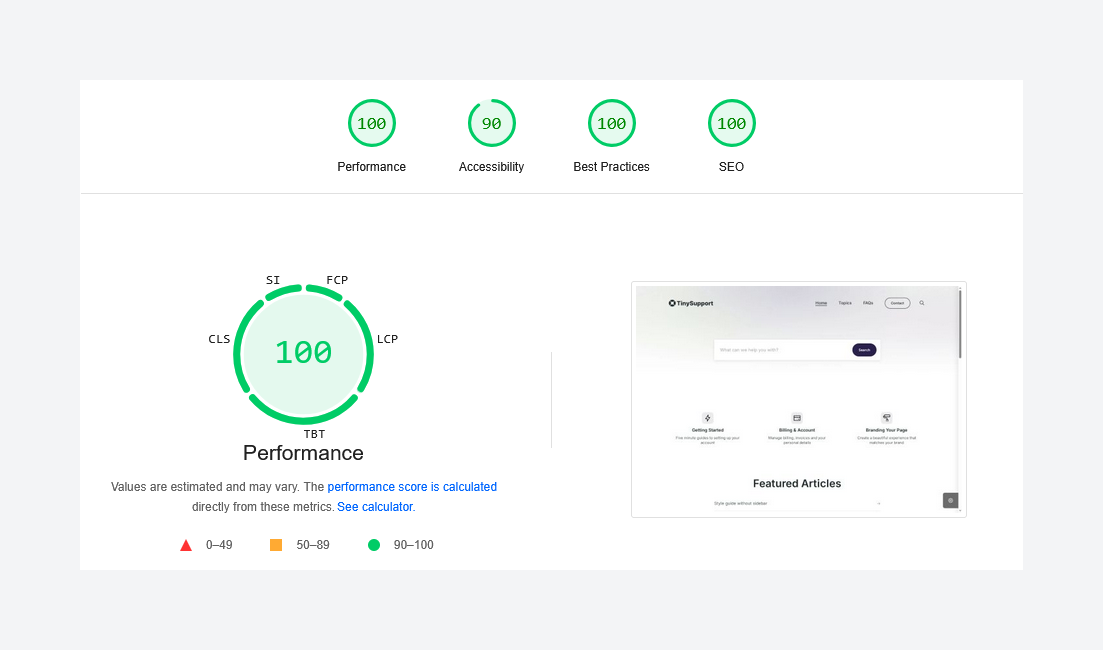1103x650 pixels.
Task: Click the Contact button in the preview
Action: [x=897, y=303]
